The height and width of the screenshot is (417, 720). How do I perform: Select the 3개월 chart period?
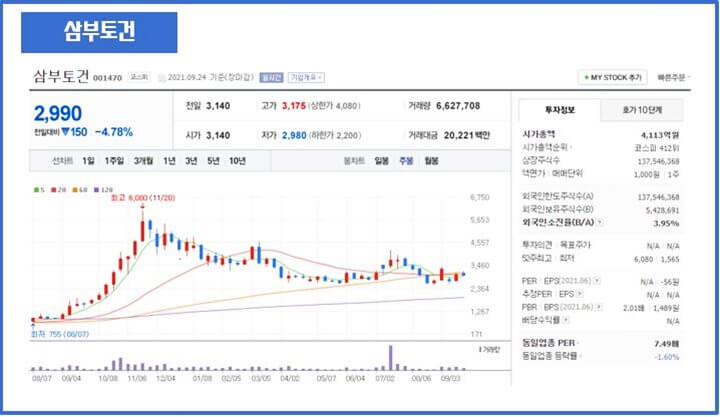pos(143,161)
